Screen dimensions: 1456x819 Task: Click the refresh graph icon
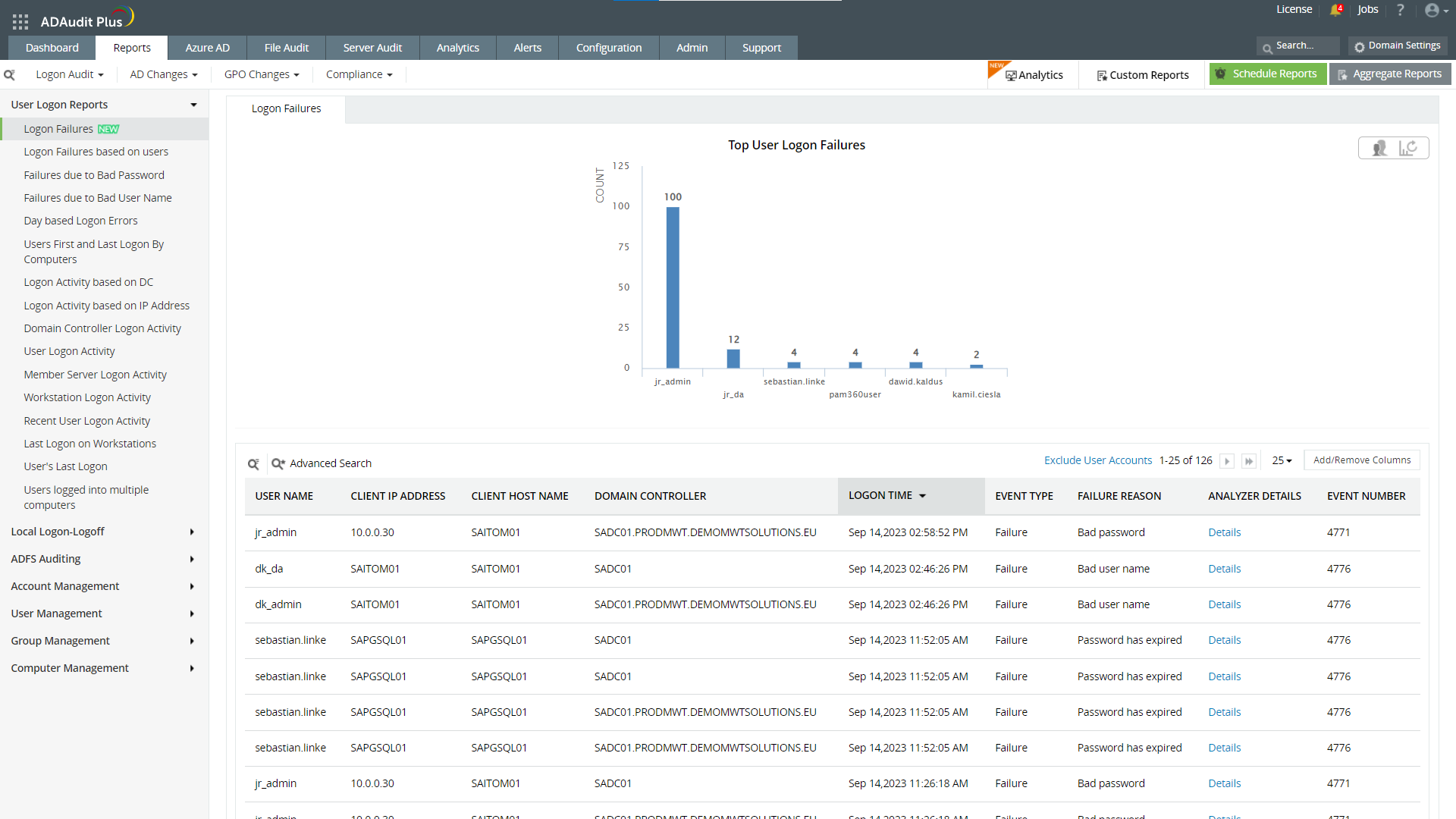(1408, 148)
